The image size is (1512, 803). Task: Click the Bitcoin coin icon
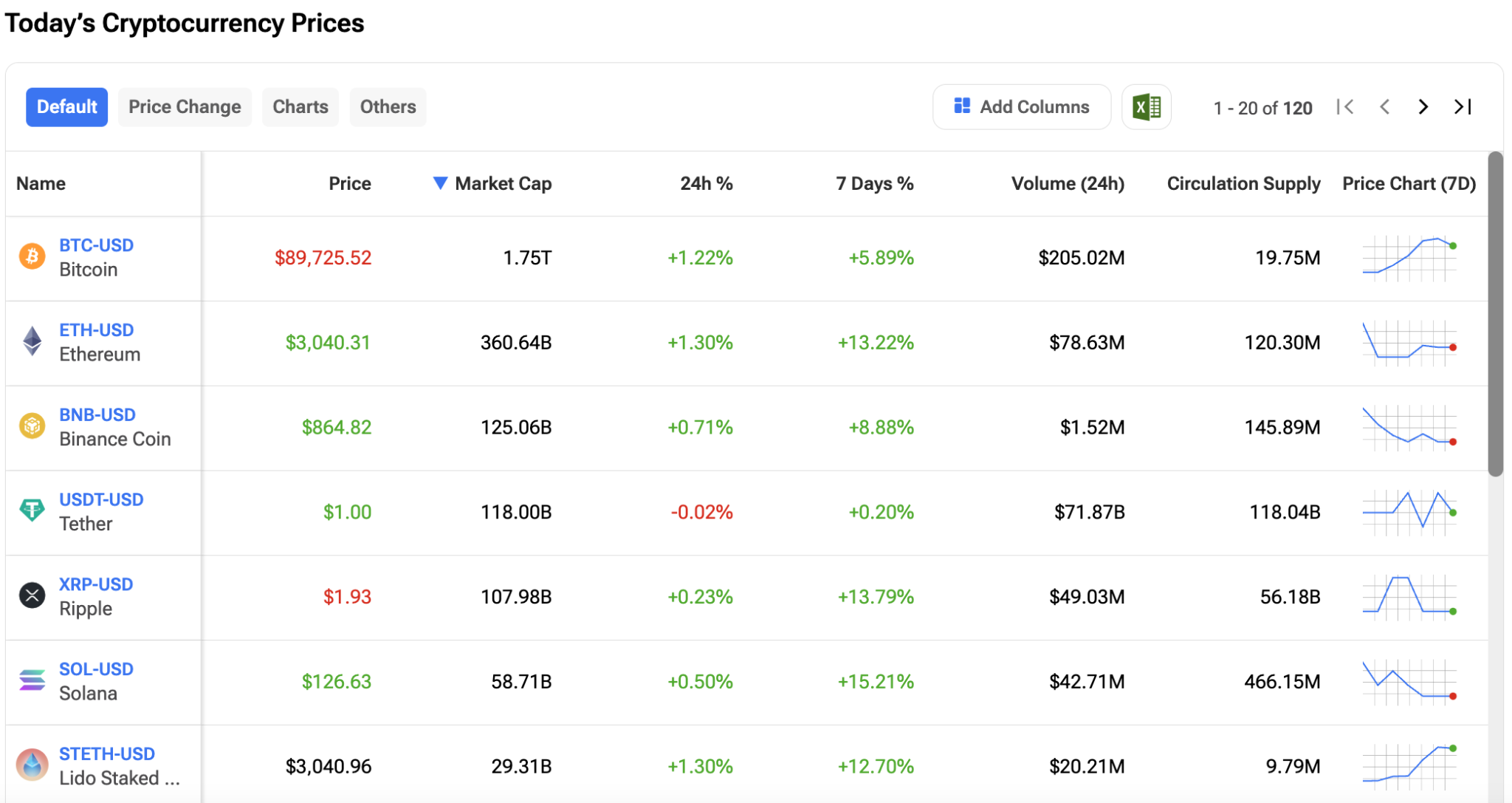point(32,257)
